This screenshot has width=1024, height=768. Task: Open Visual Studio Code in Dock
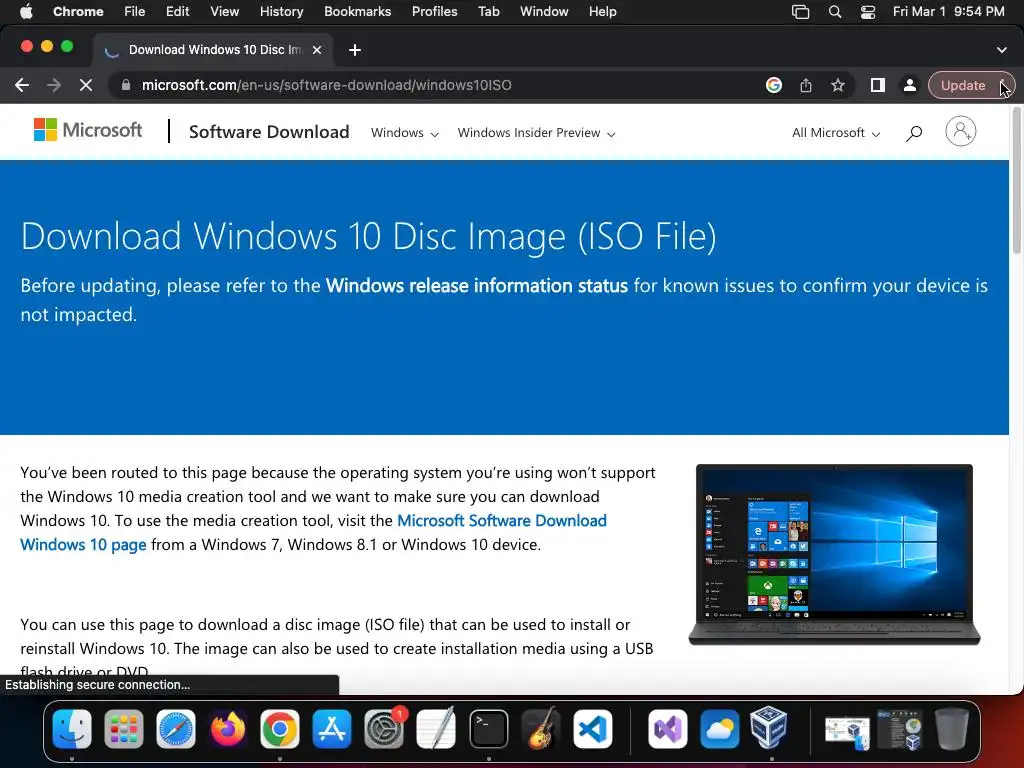pyautogui.click(x=593, y=729)
